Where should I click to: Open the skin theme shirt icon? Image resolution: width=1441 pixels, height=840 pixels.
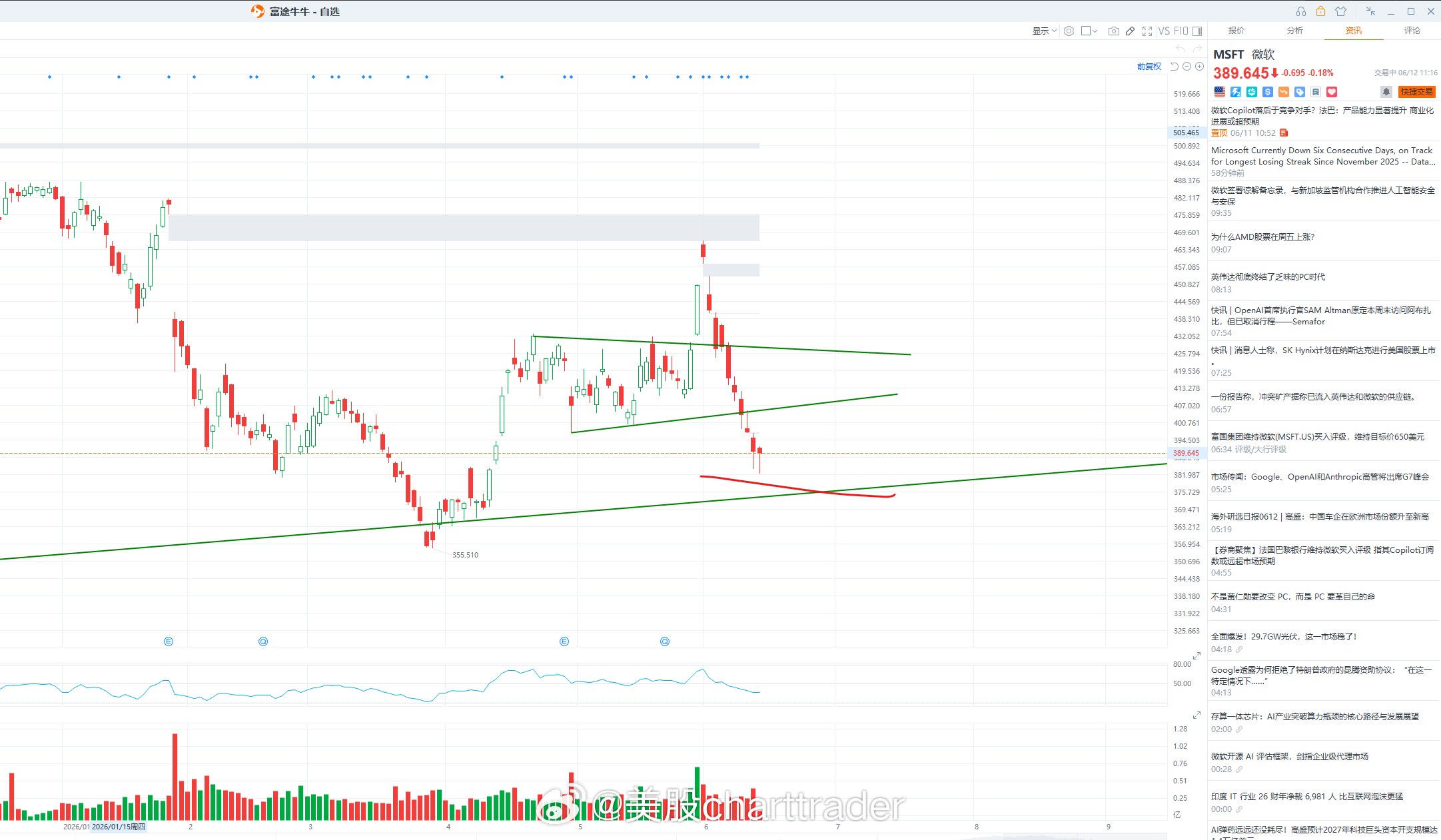[x=1341, y=11]
